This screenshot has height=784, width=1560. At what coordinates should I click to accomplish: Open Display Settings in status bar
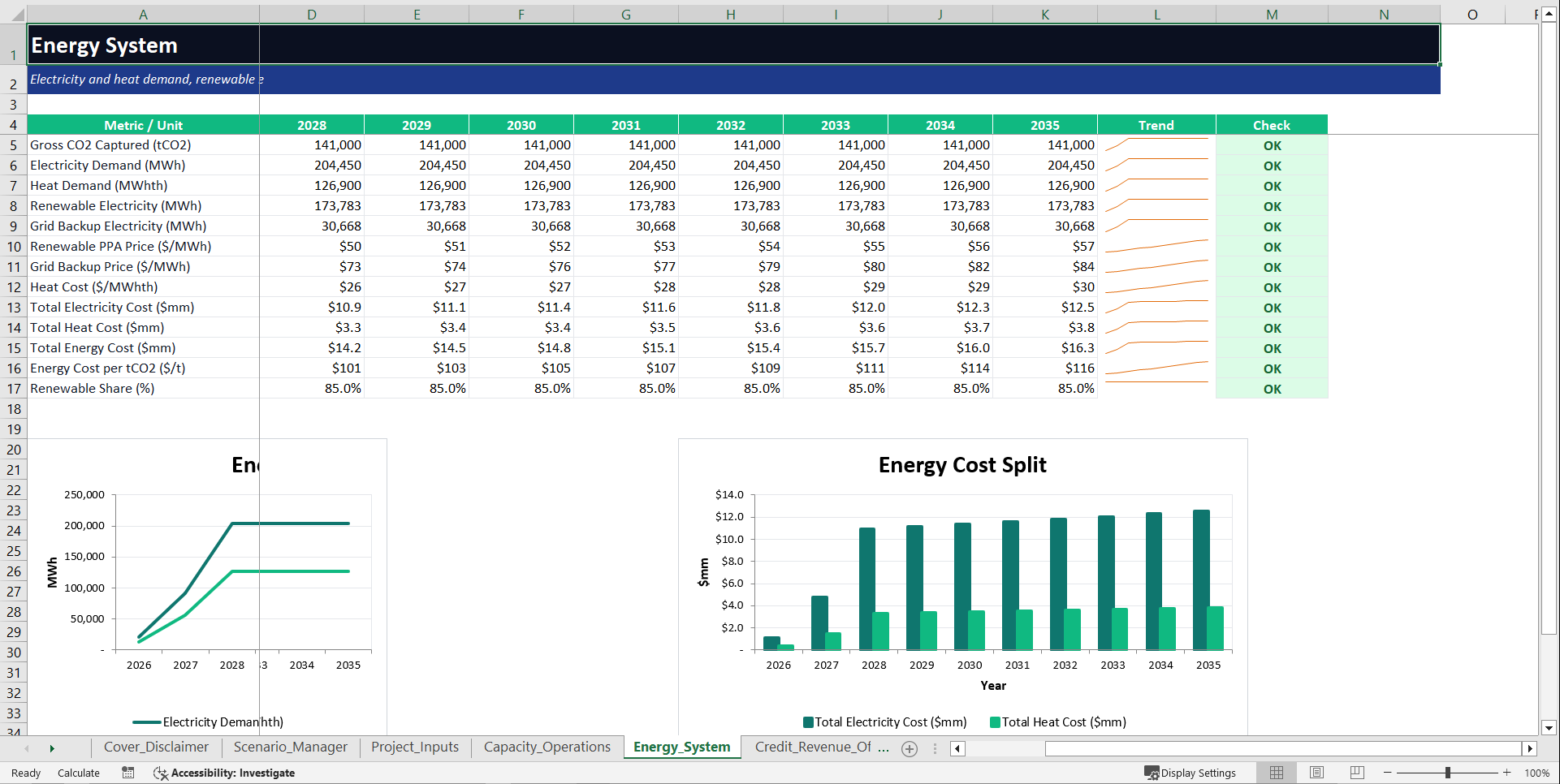click(1191, 773)
